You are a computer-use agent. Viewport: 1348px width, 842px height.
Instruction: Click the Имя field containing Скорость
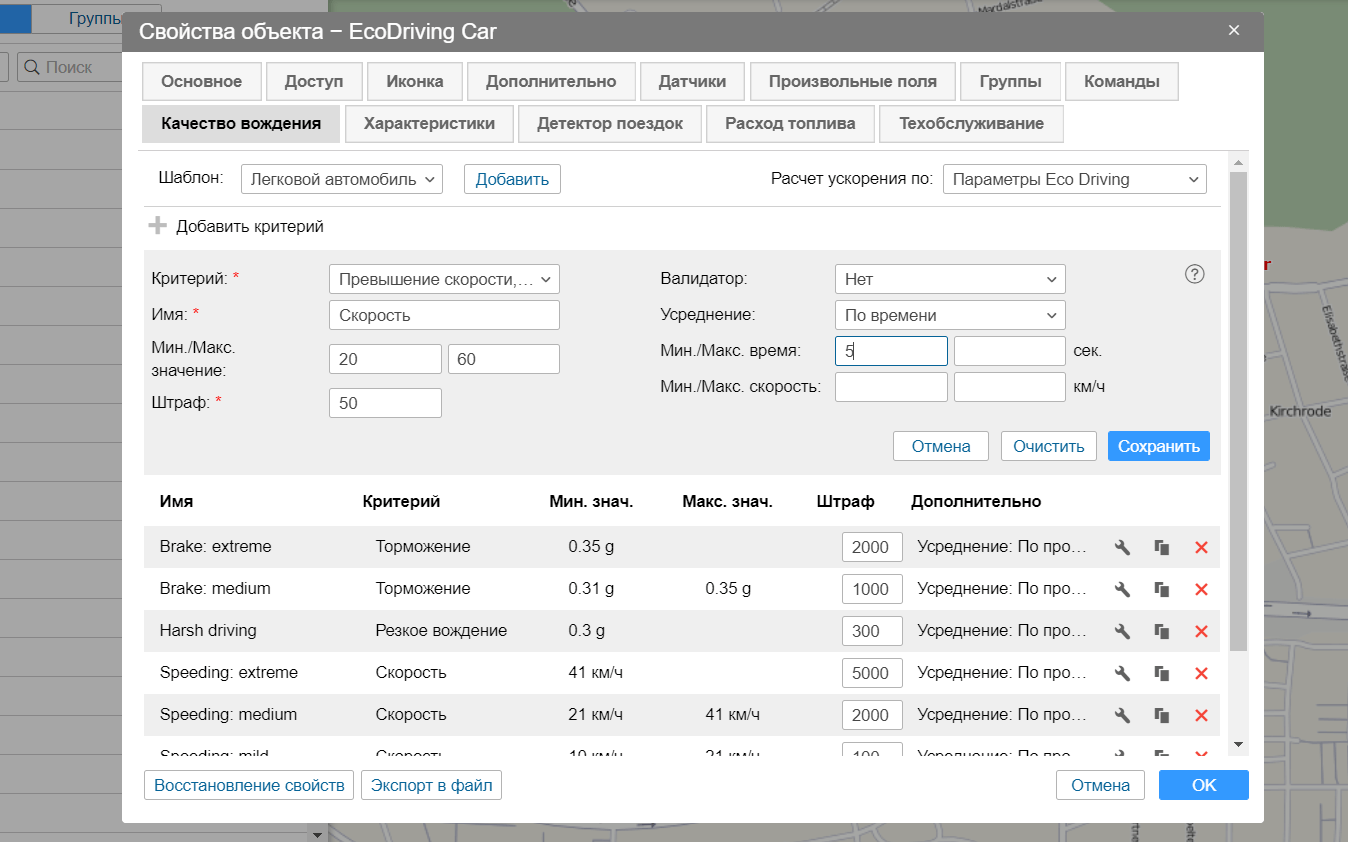tap(444, 315)
